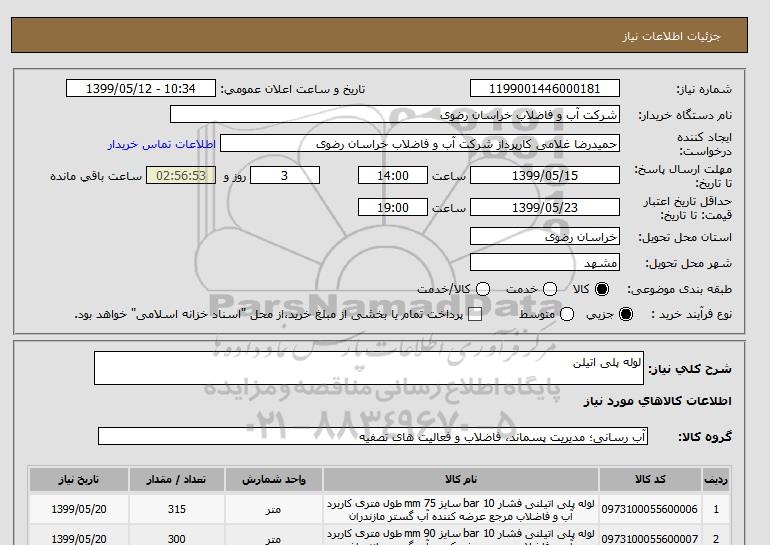
Task: Click the شماره نیاز label
Action: 705,89
